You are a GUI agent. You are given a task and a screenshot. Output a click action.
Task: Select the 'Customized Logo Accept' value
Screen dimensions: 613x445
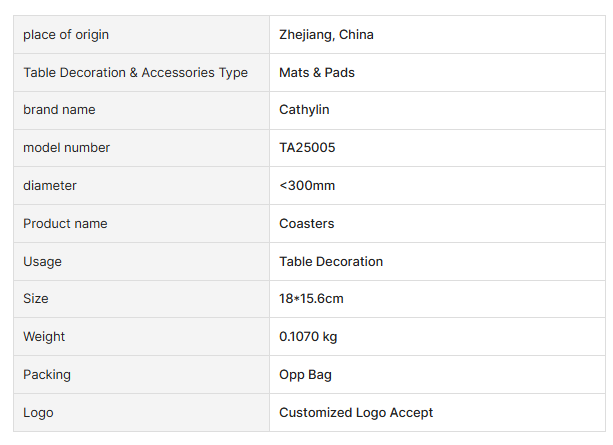pyautogui.click(x=356, y=413)
